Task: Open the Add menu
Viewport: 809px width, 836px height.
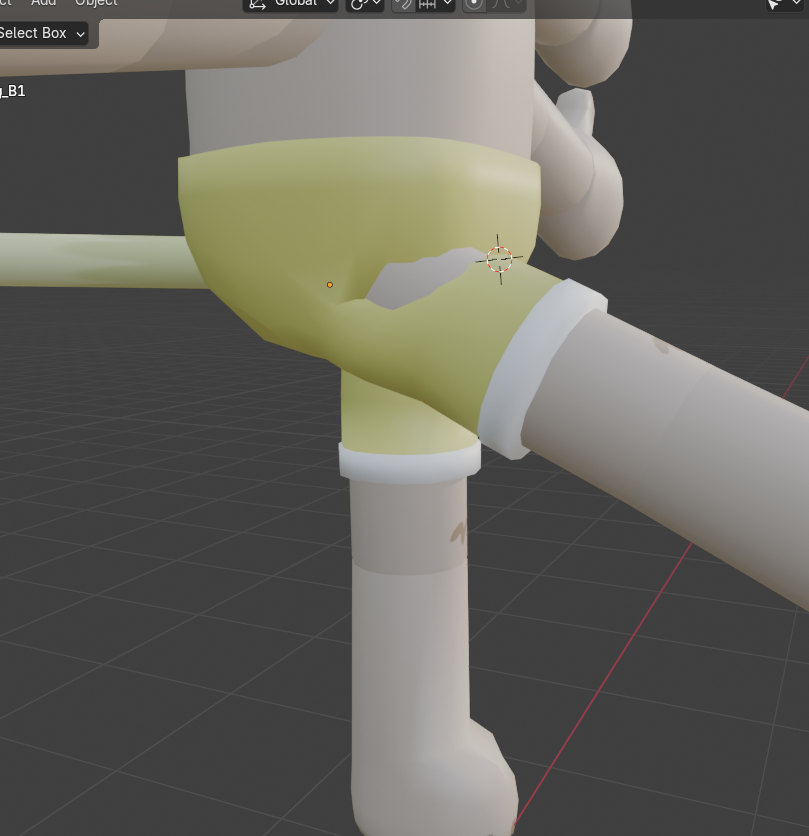Action: pyautogui.click(x=43, y=3)
